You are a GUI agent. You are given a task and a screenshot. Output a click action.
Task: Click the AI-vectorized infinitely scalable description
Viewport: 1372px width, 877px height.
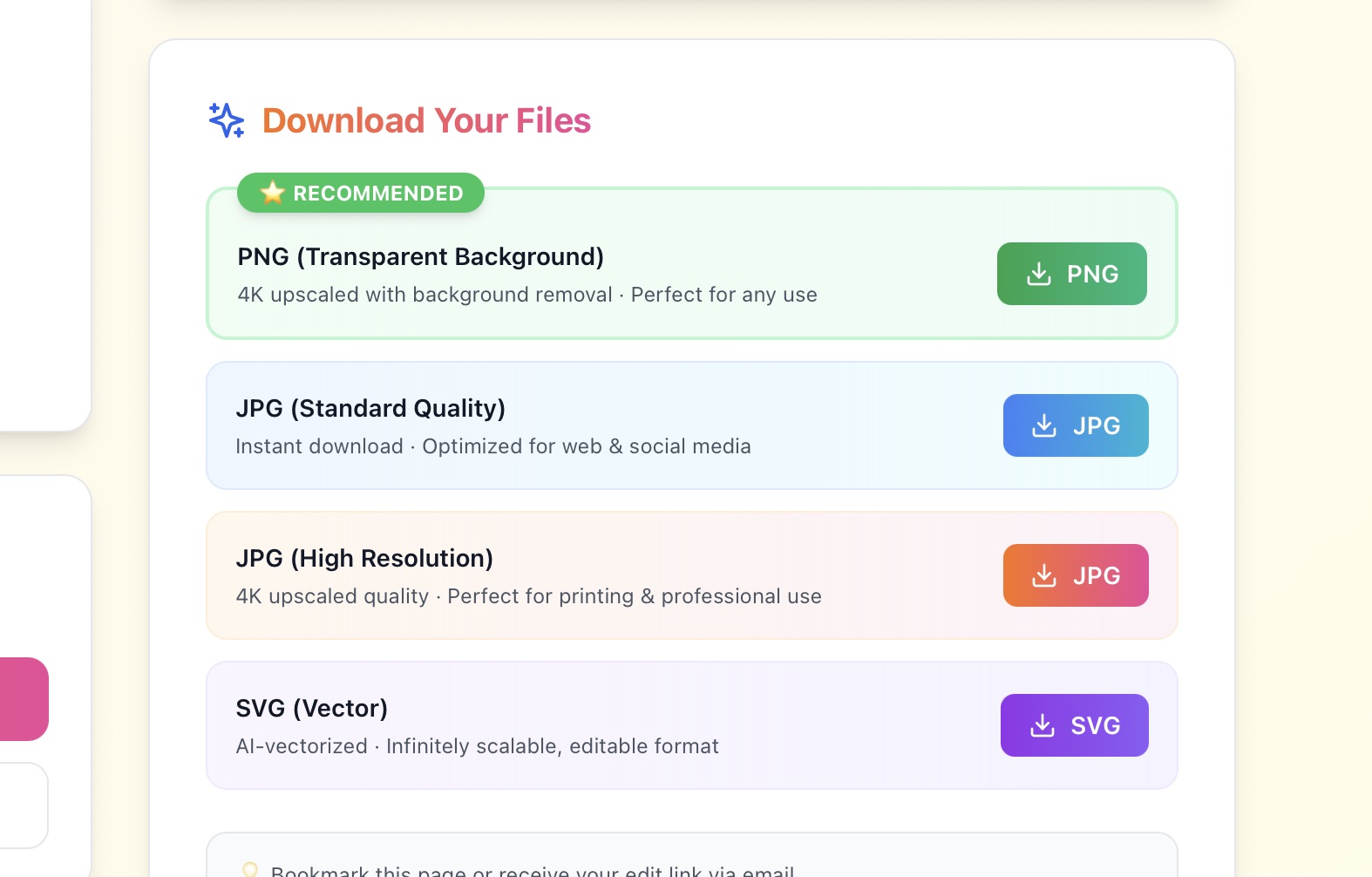(477, 746)
